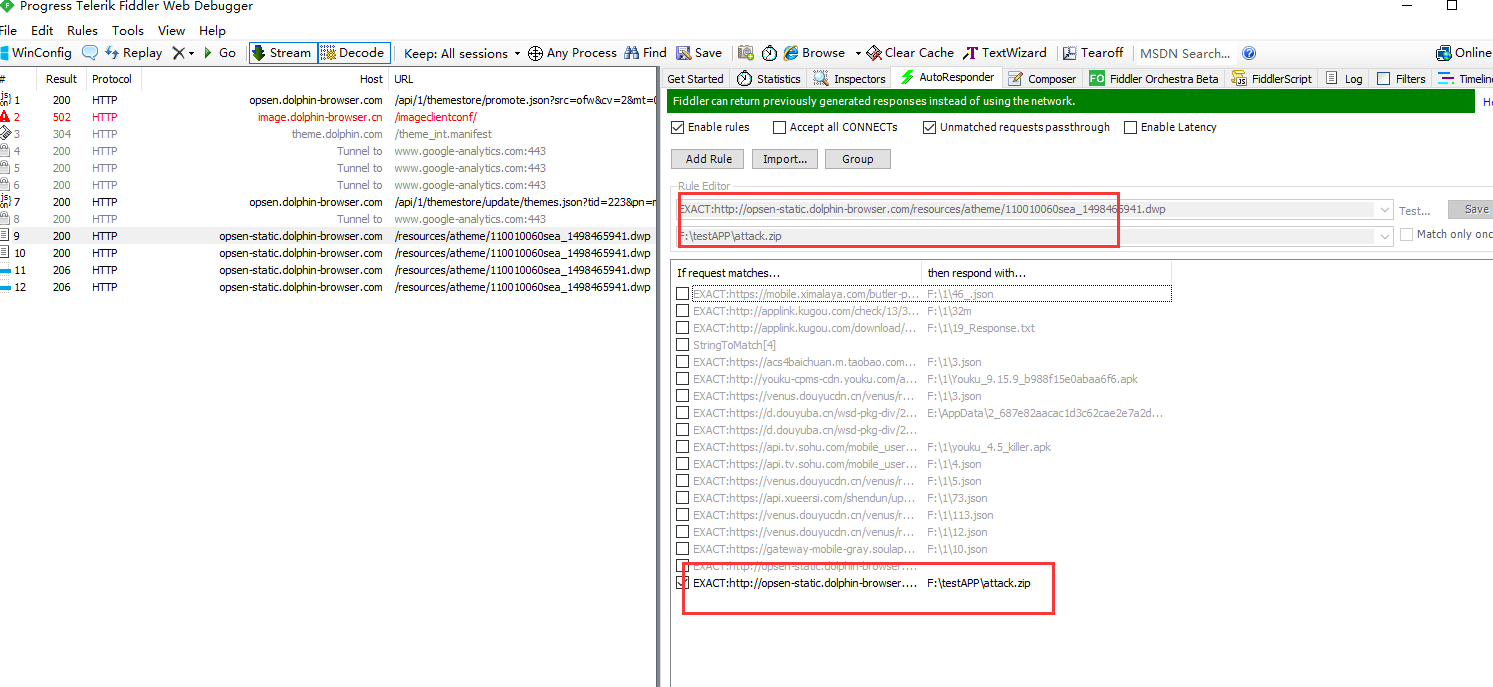Click the 'If request matches...' column header
Image resolution: width=1493 pixels, height=687 pixels.
[x=796, y=272]
